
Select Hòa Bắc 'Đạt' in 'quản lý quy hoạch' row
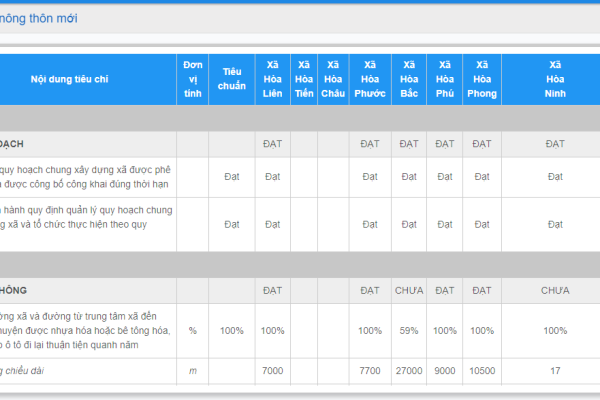[409, 224]
